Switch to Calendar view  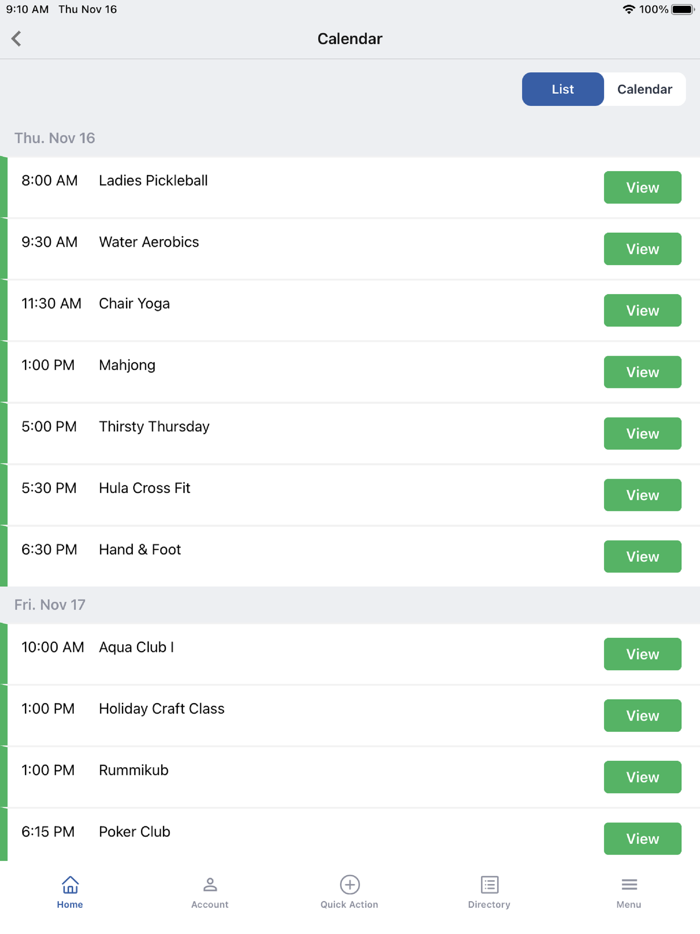tap(644, 89)
